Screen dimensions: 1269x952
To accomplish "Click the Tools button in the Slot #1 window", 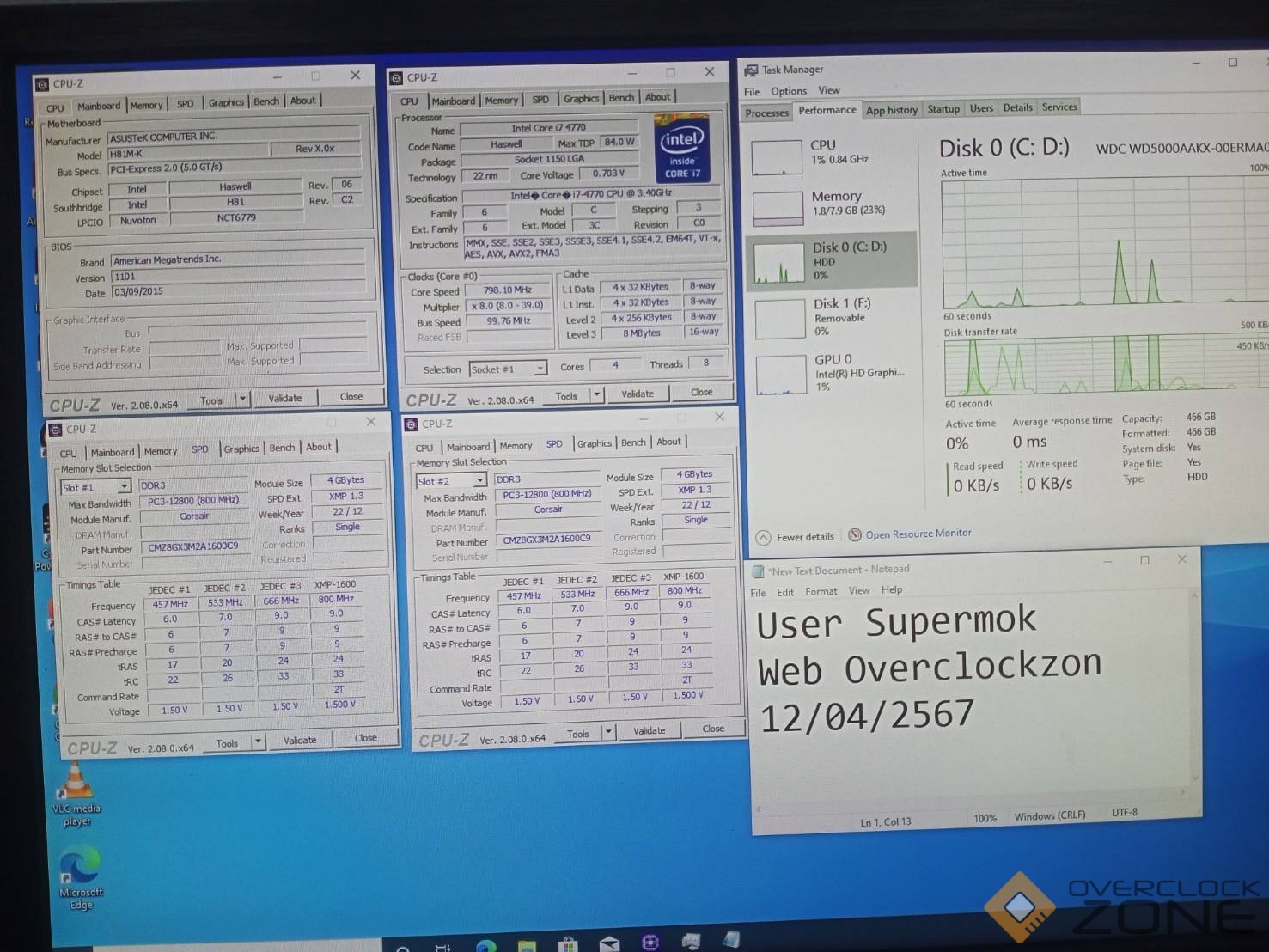I will point(227,744).
